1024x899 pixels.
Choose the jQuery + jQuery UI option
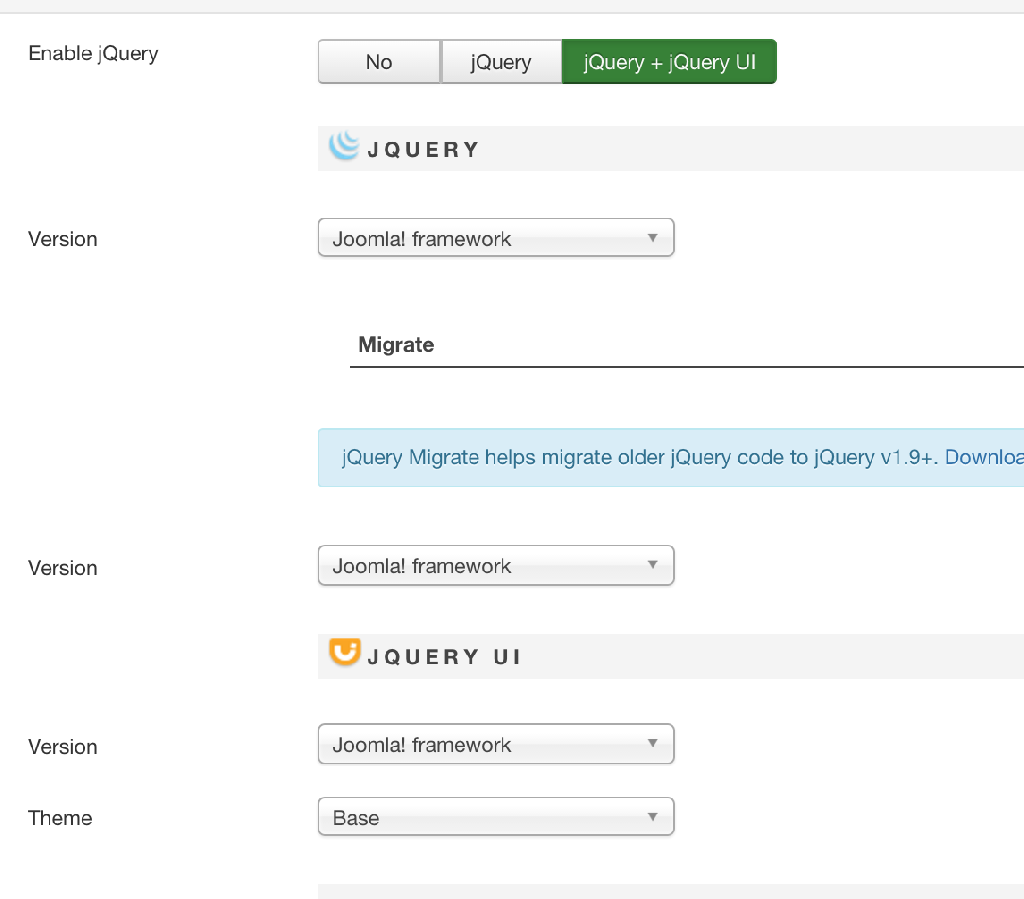pos(669,62)
